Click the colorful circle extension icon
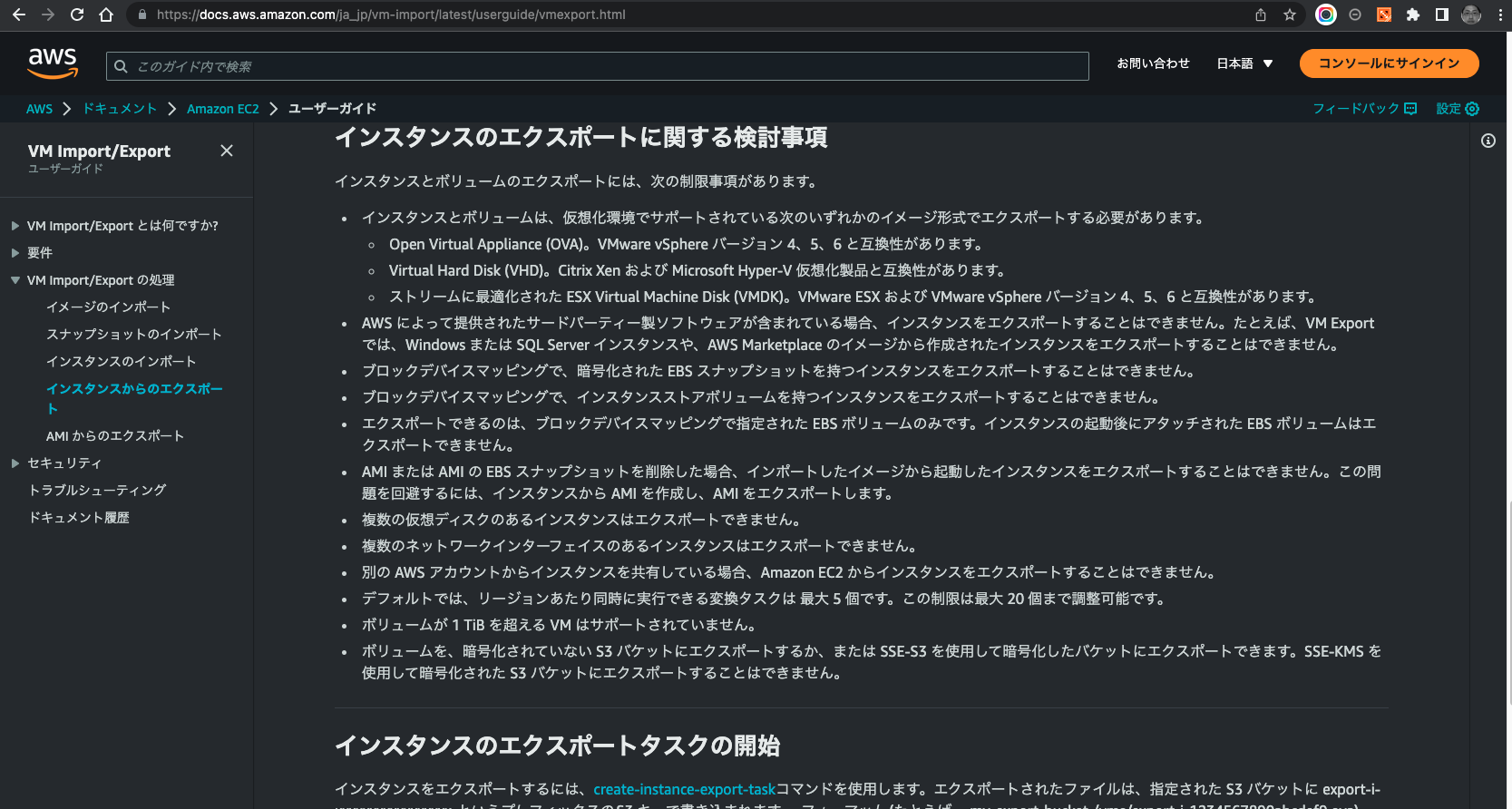 click(1326, 15)
